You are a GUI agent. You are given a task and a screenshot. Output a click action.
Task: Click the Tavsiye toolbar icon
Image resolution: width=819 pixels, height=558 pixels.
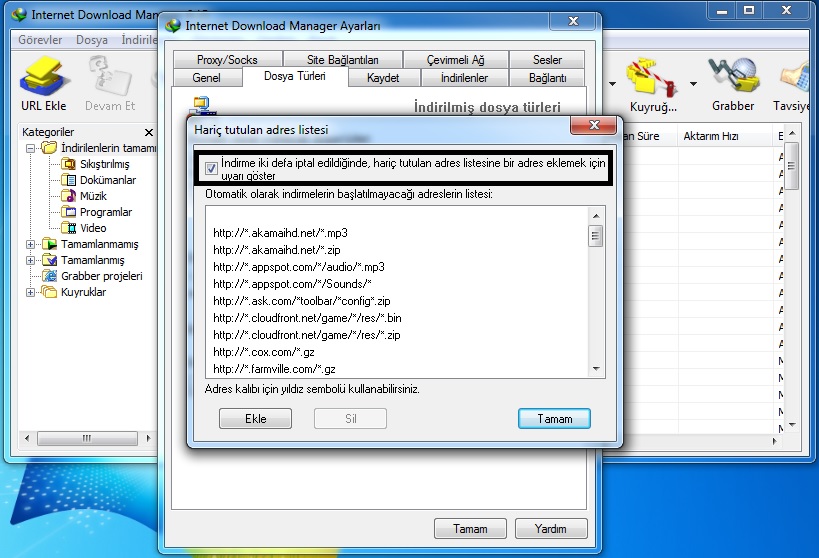click(796, 76)
